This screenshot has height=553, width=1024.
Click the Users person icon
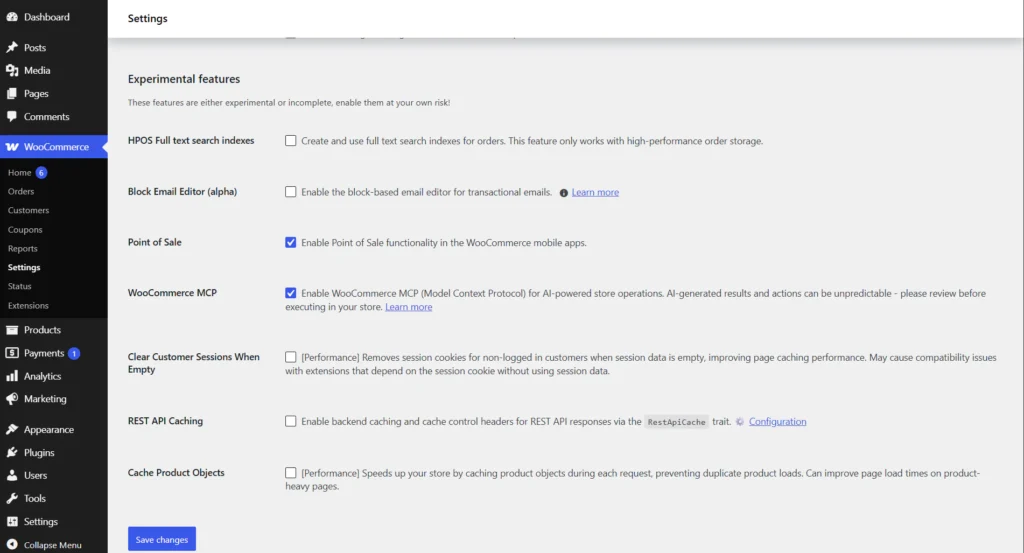pyautogui.click(x=12, y=475)
